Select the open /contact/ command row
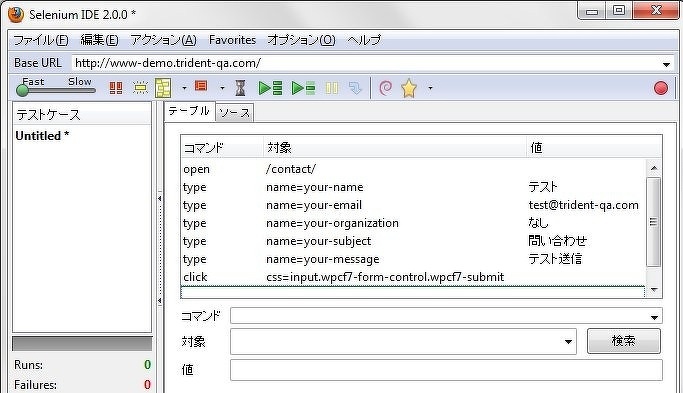This screenshot has height=393, width=683. pyautogui.click(x=413, y=169)
